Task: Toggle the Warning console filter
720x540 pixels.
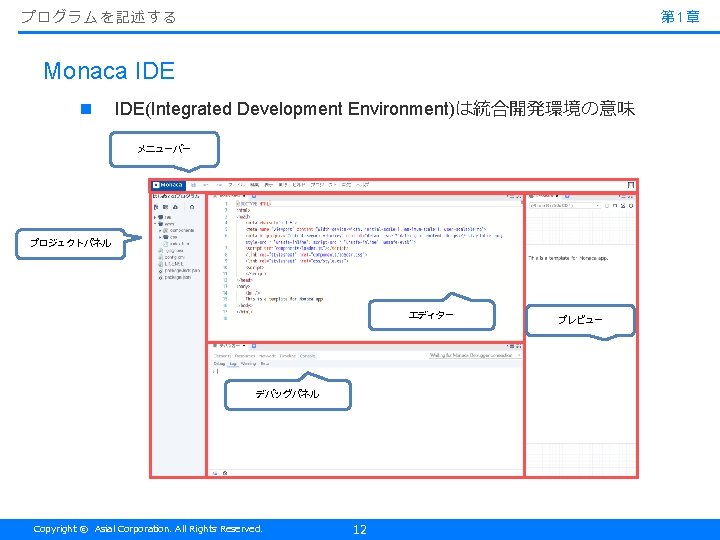Action: coord(248,364)
